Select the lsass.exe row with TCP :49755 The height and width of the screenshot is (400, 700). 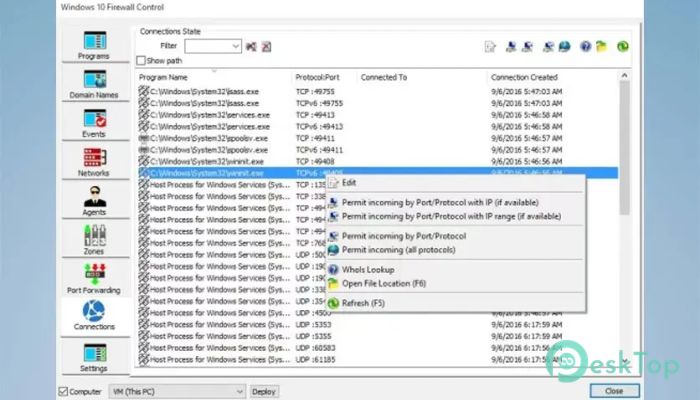[377, 92]
